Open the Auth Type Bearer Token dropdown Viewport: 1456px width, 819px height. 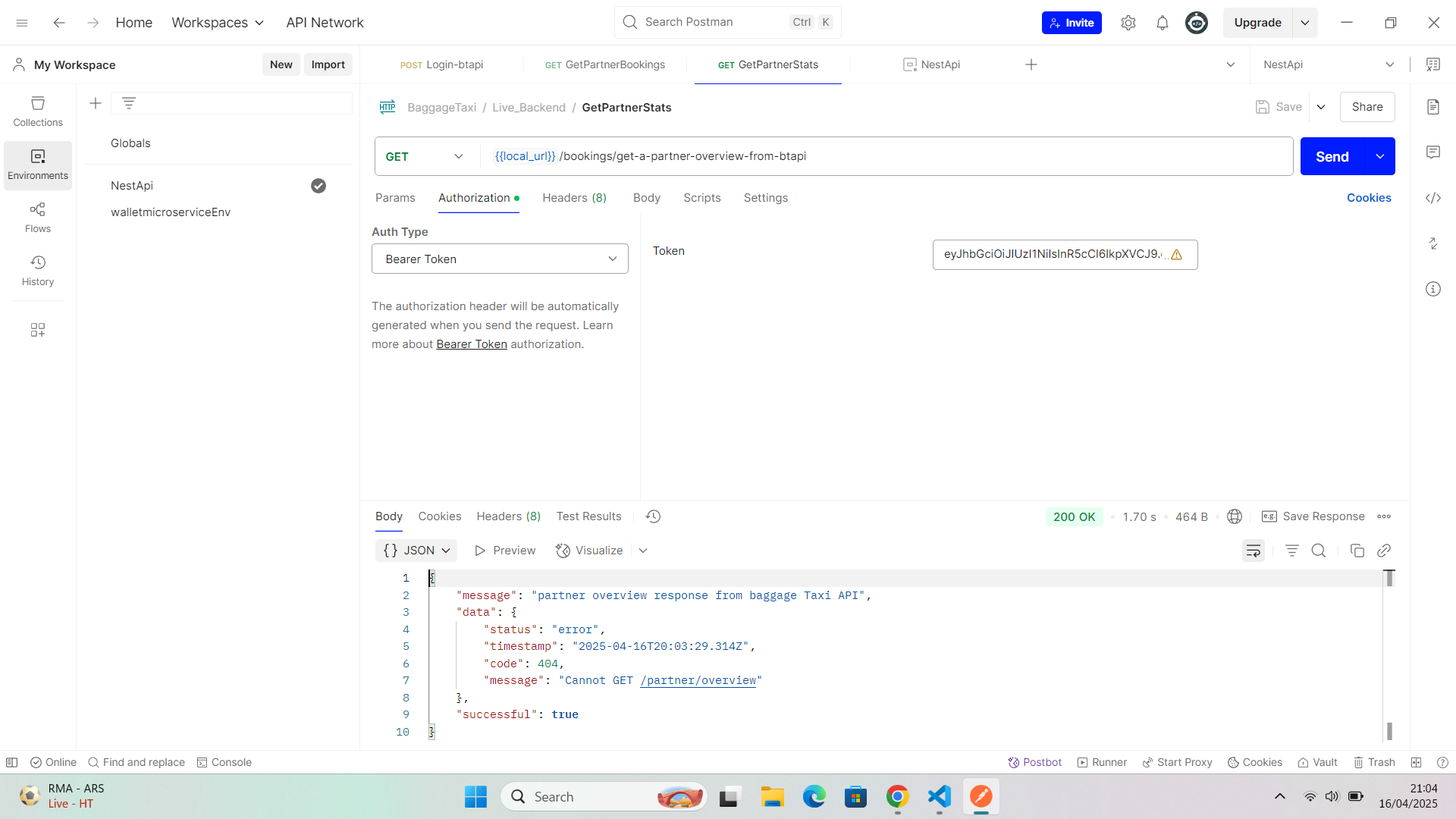coord(500,259)
